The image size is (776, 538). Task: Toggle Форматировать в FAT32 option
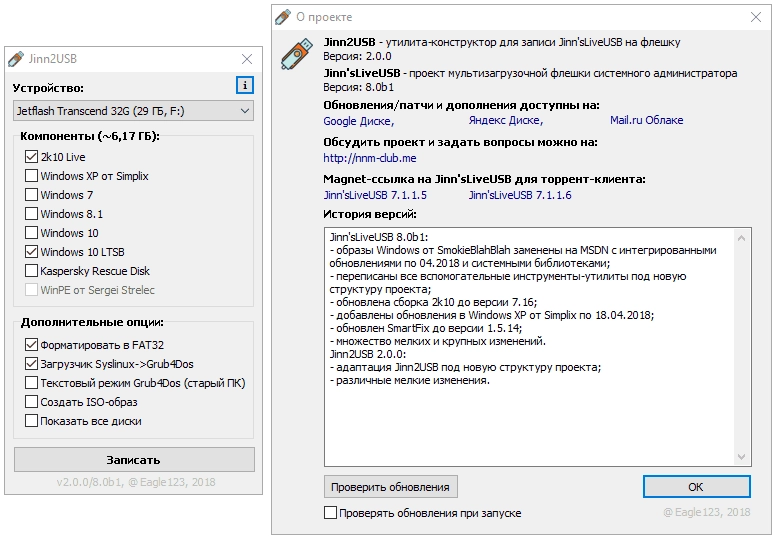point(31,345)
